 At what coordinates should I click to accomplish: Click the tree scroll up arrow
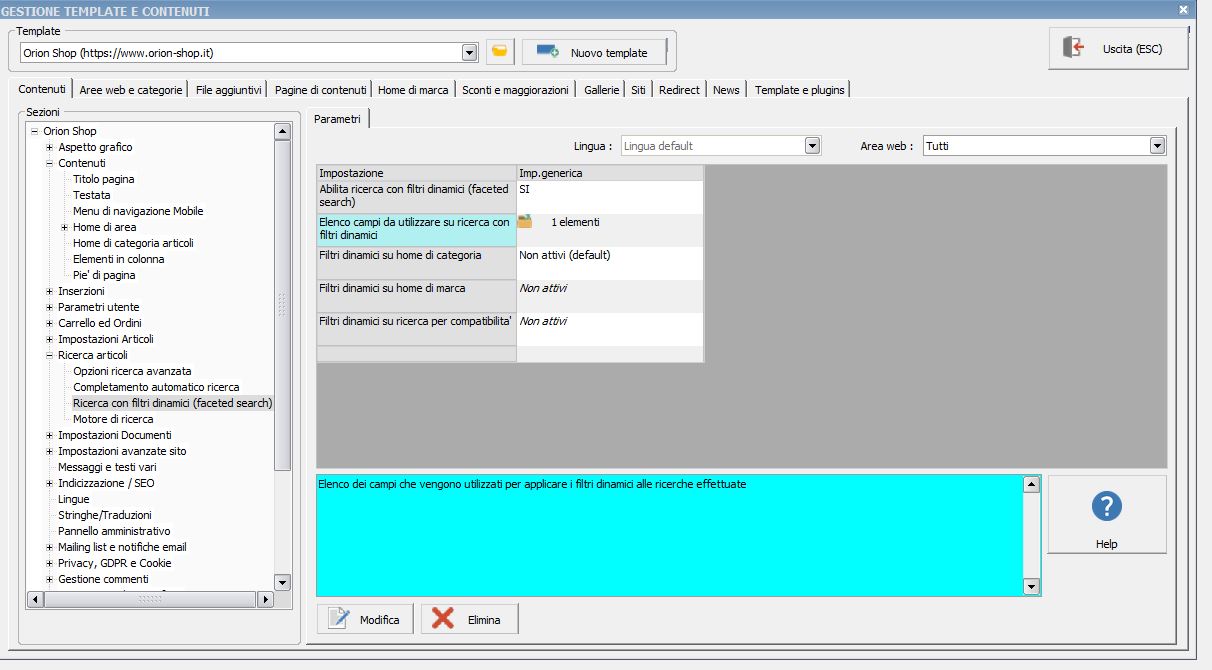click(x=282, y=132)
